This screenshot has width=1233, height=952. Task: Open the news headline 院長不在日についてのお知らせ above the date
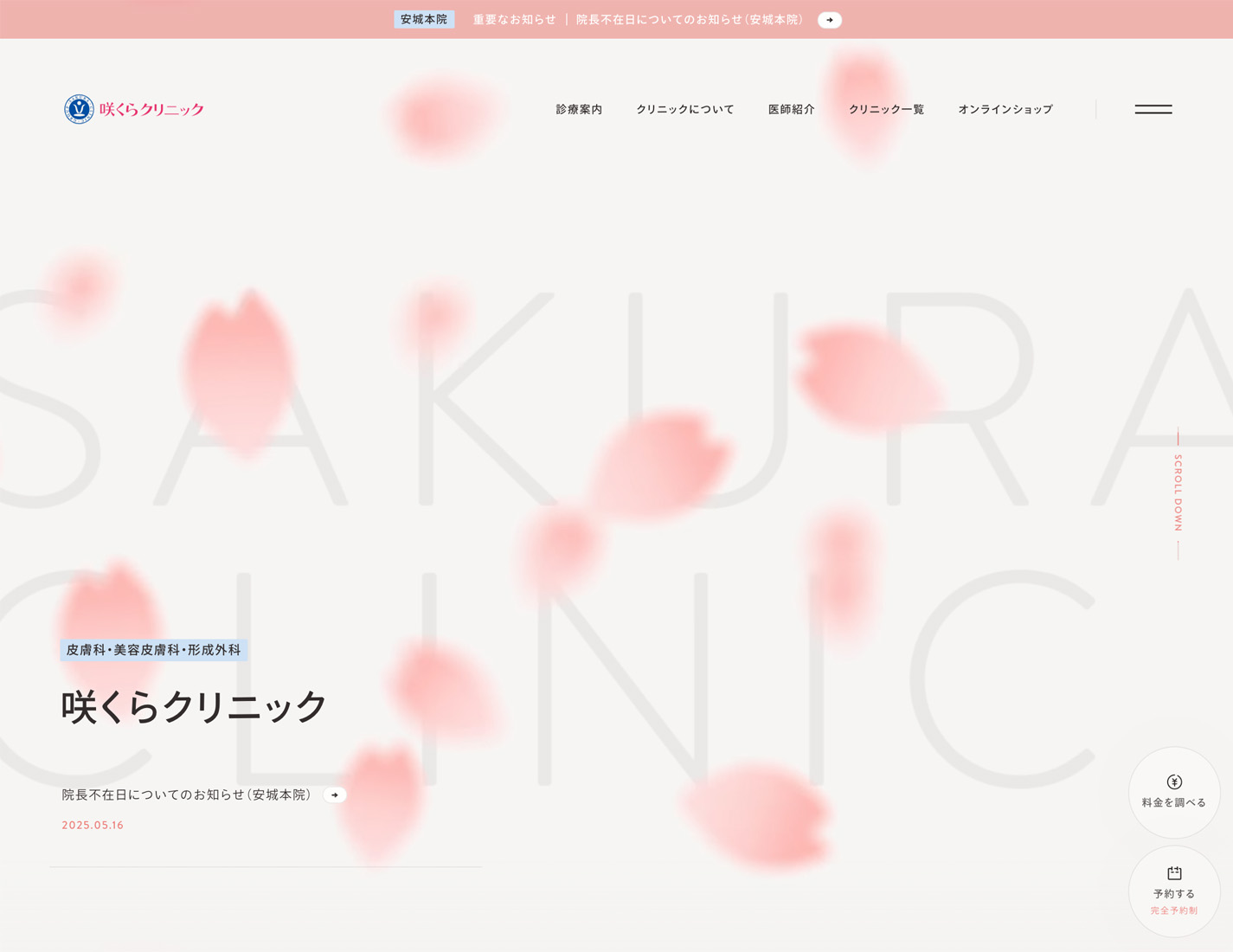186,794
